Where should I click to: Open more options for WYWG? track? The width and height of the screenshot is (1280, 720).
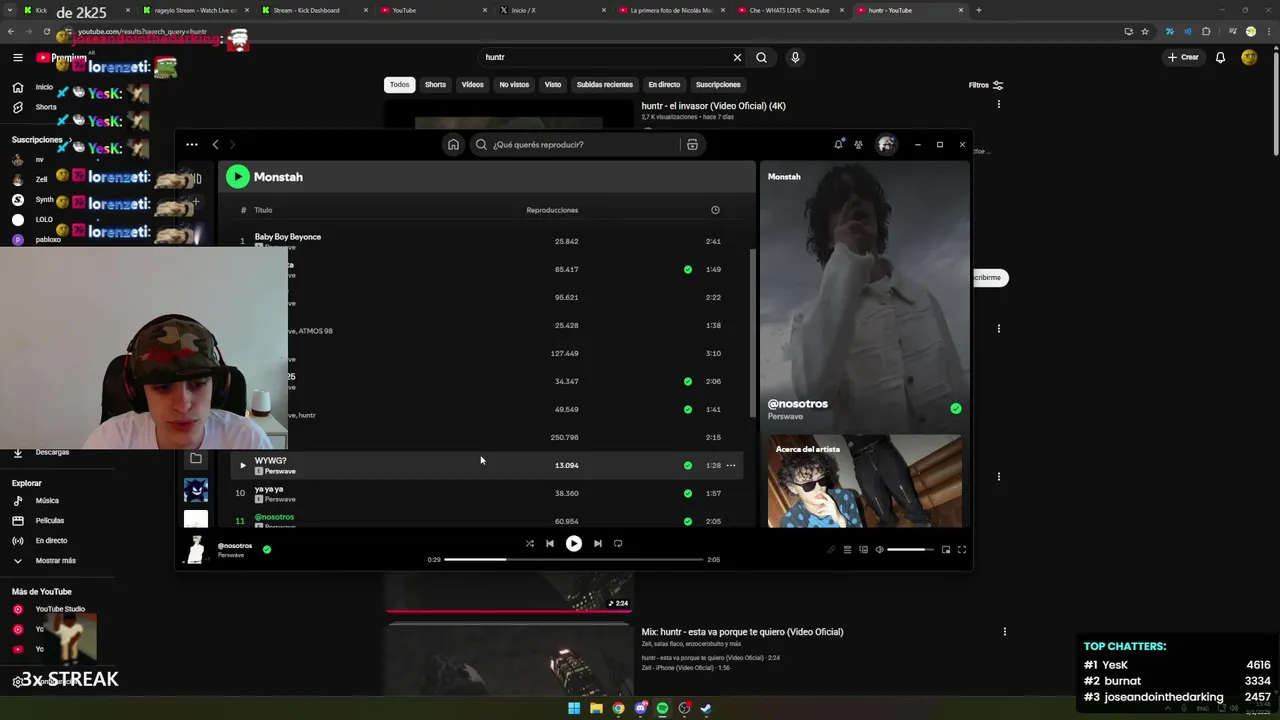731,465
